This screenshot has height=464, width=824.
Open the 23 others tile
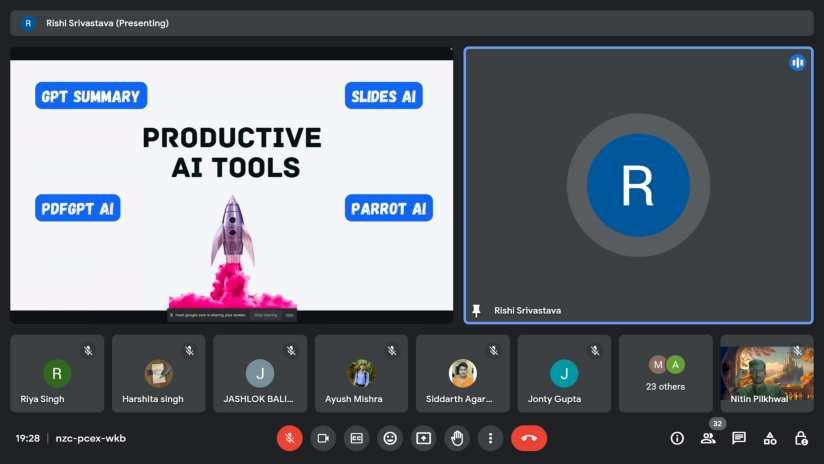point(665,374)
